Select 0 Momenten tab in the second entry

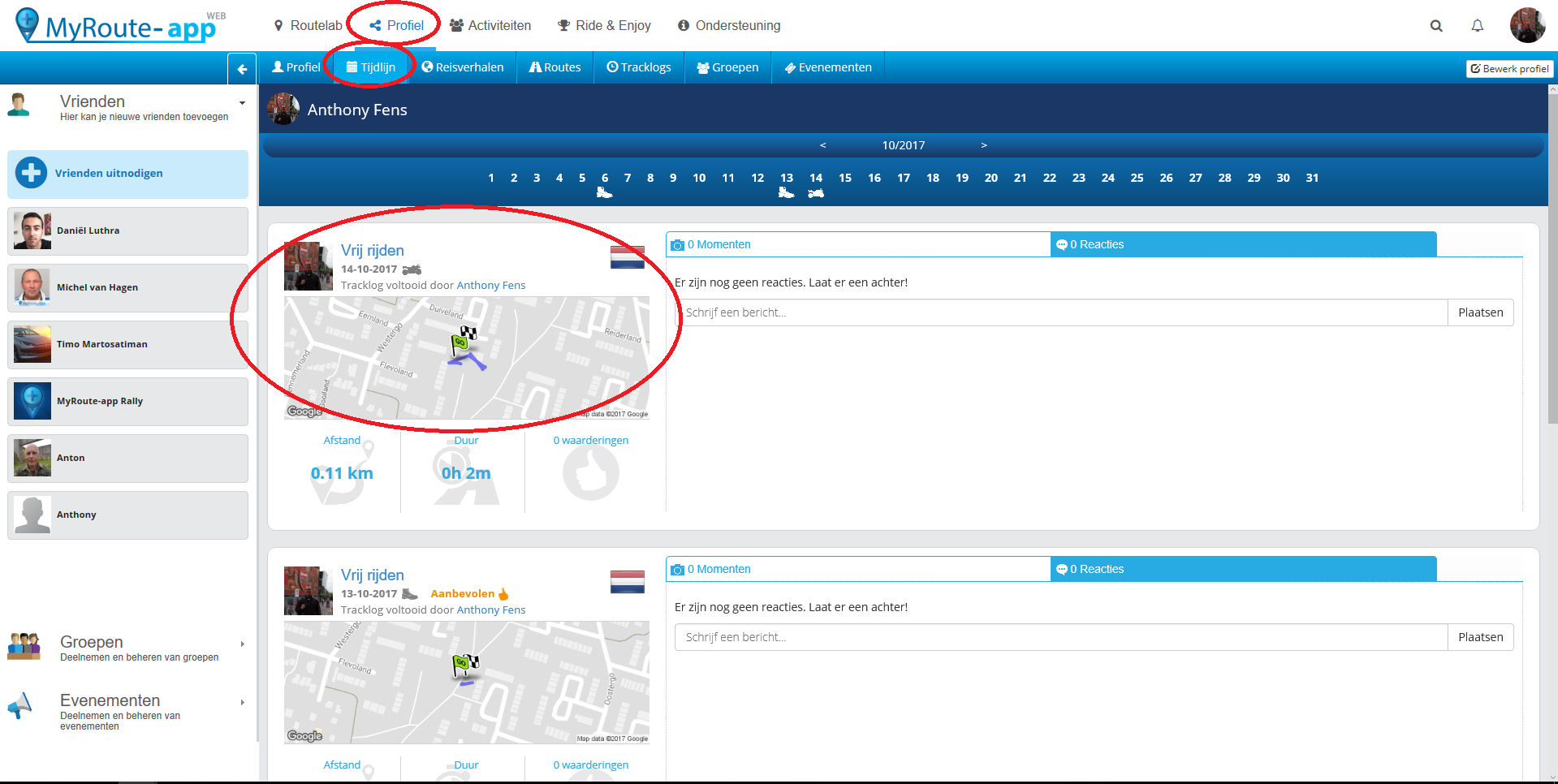(858, 569)
